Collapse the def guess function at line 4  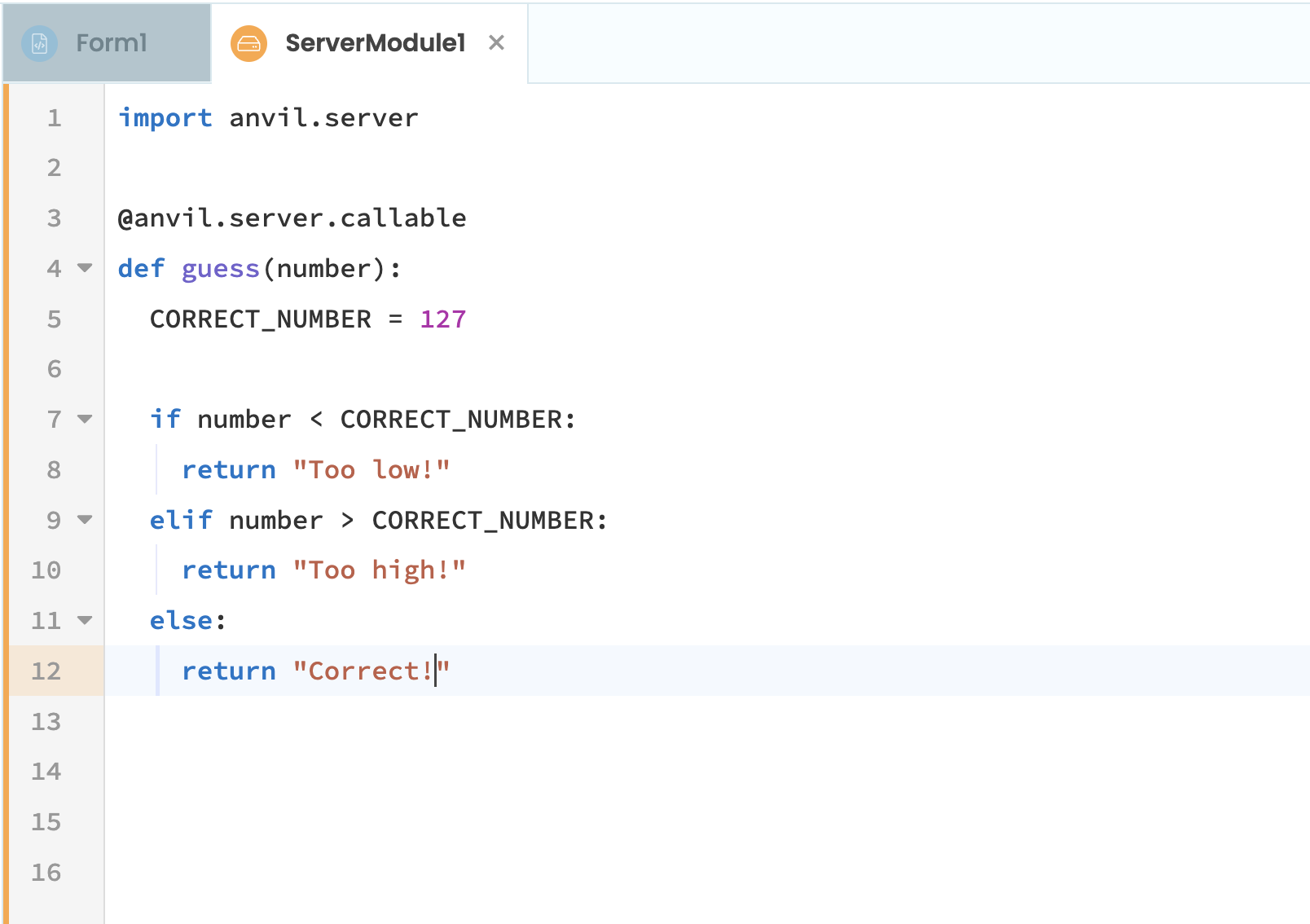coord(85,268)
